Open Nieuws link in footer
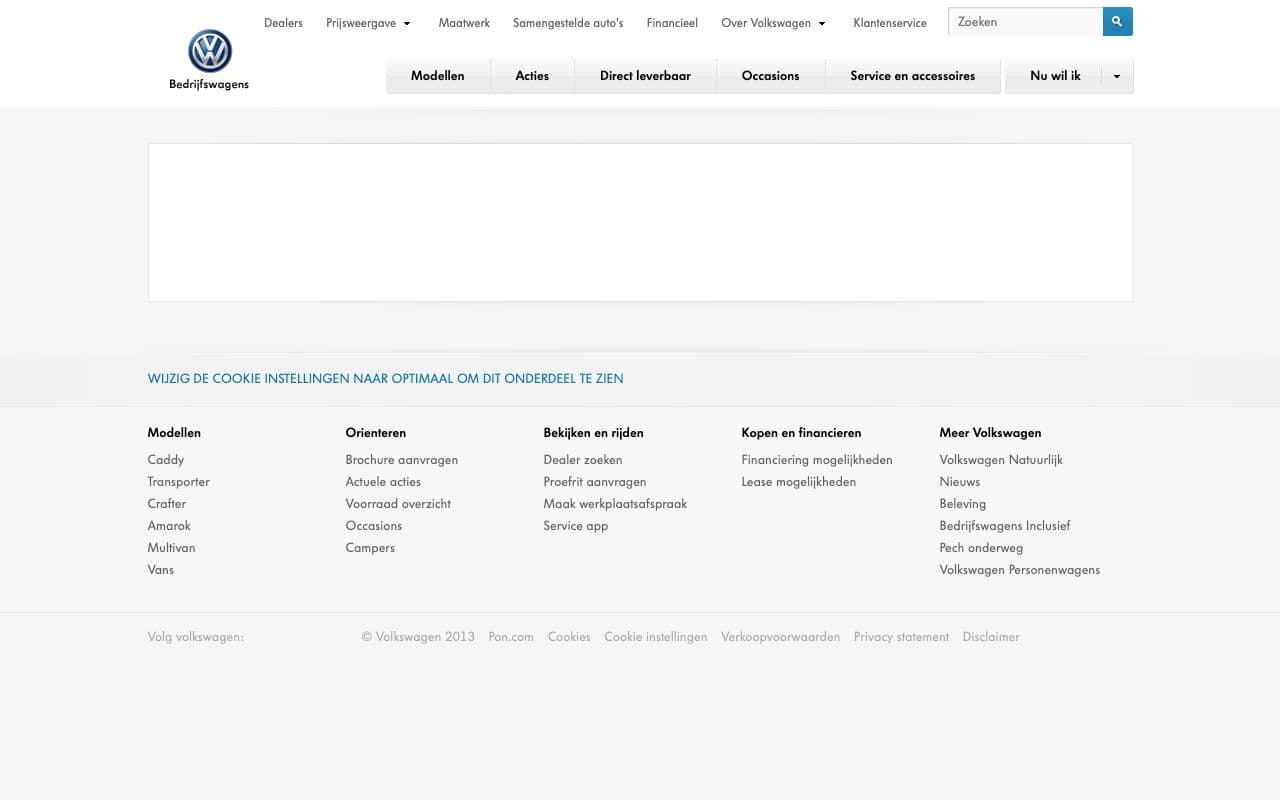Viewport: 1280px width, 800px height. pos(960,482)
